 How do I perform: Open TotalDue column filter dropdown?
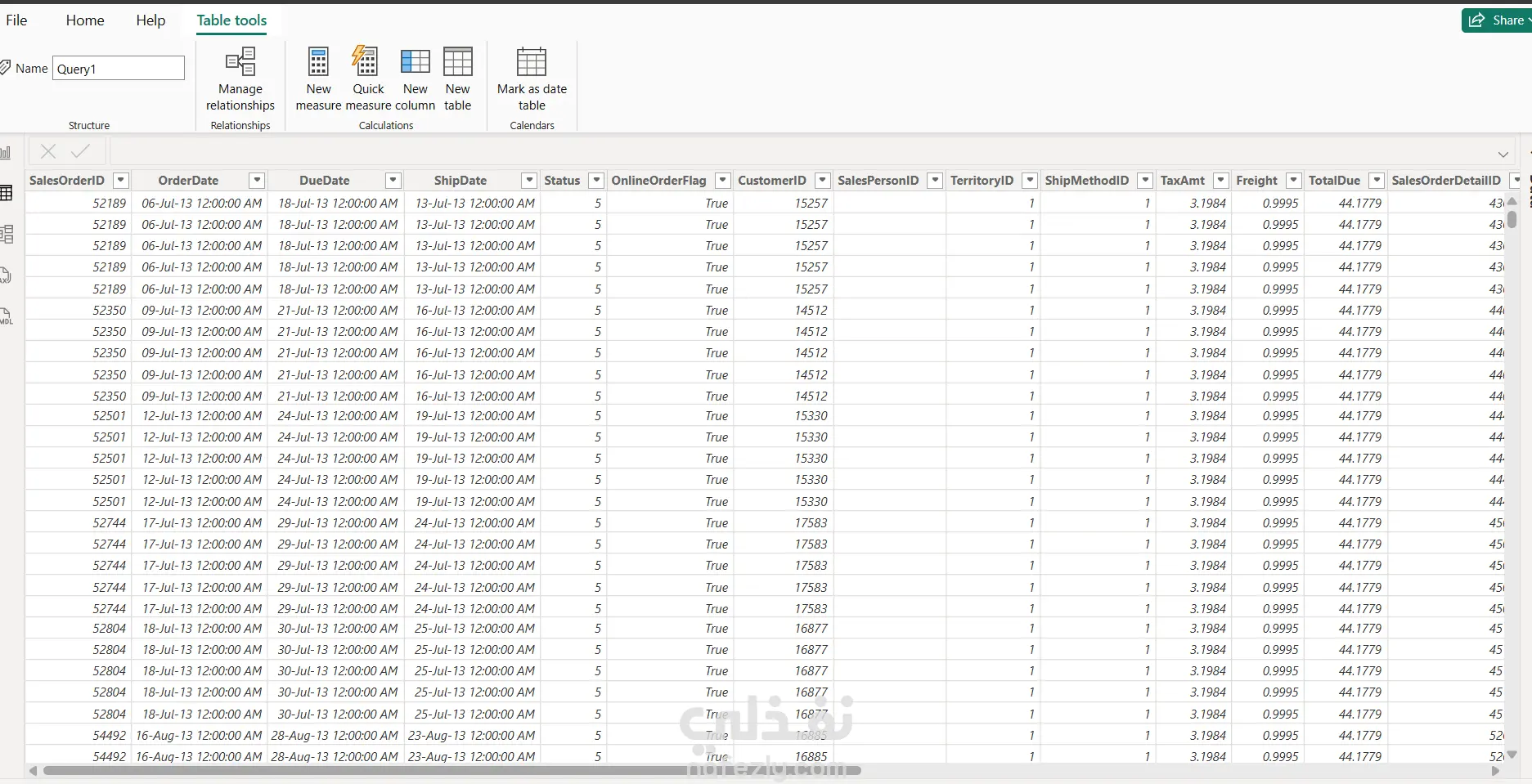1377,180
